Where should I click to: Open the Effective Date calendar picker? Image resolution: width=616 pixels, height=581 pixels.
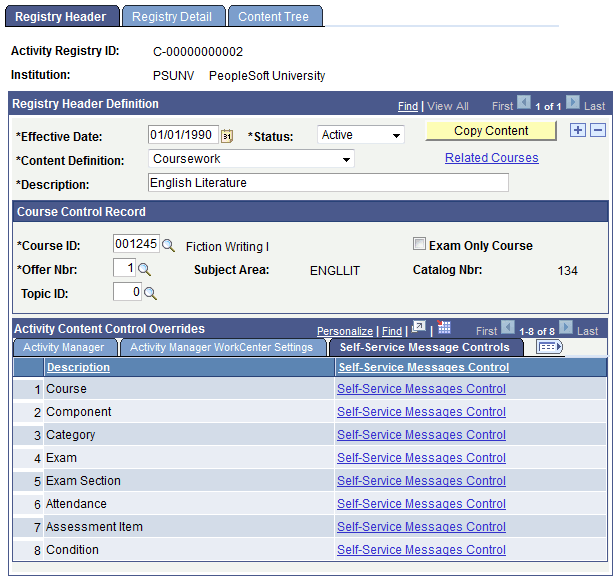[x=227, y=136]
